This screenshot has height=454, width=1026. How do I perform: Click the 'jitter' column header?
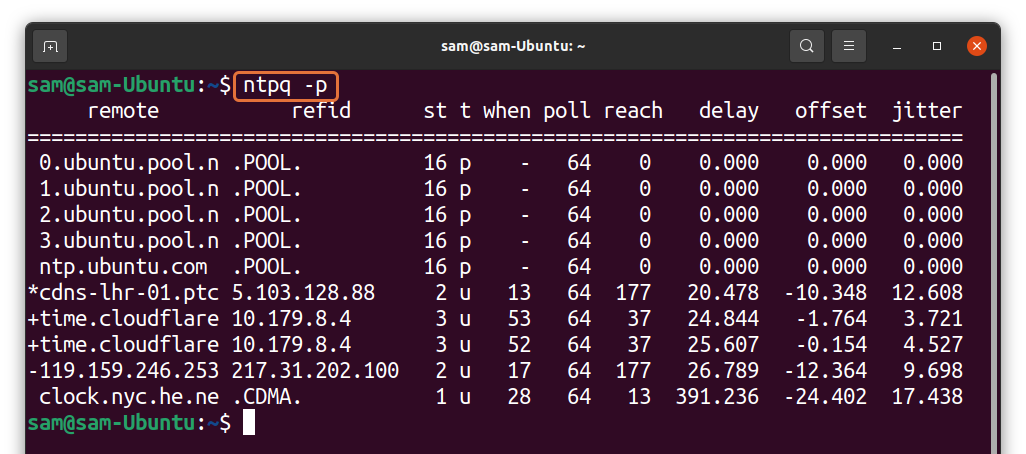pos(927,111)
